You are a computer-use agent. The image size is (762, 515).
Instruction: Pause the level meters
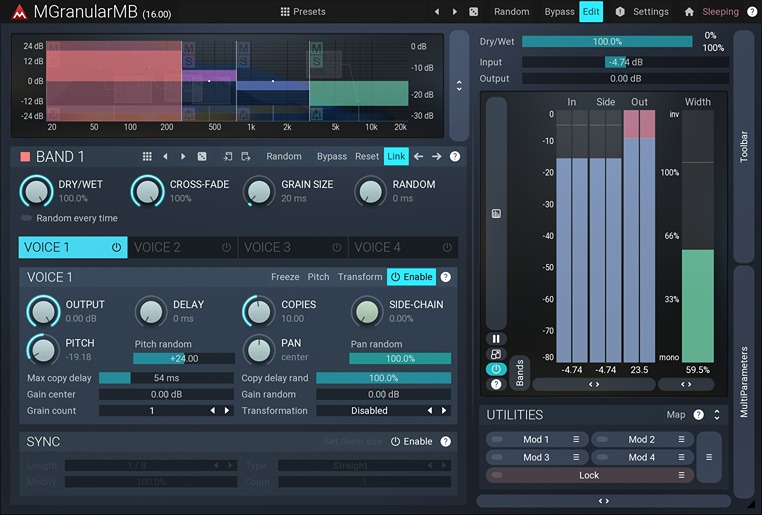pos(496,339)
